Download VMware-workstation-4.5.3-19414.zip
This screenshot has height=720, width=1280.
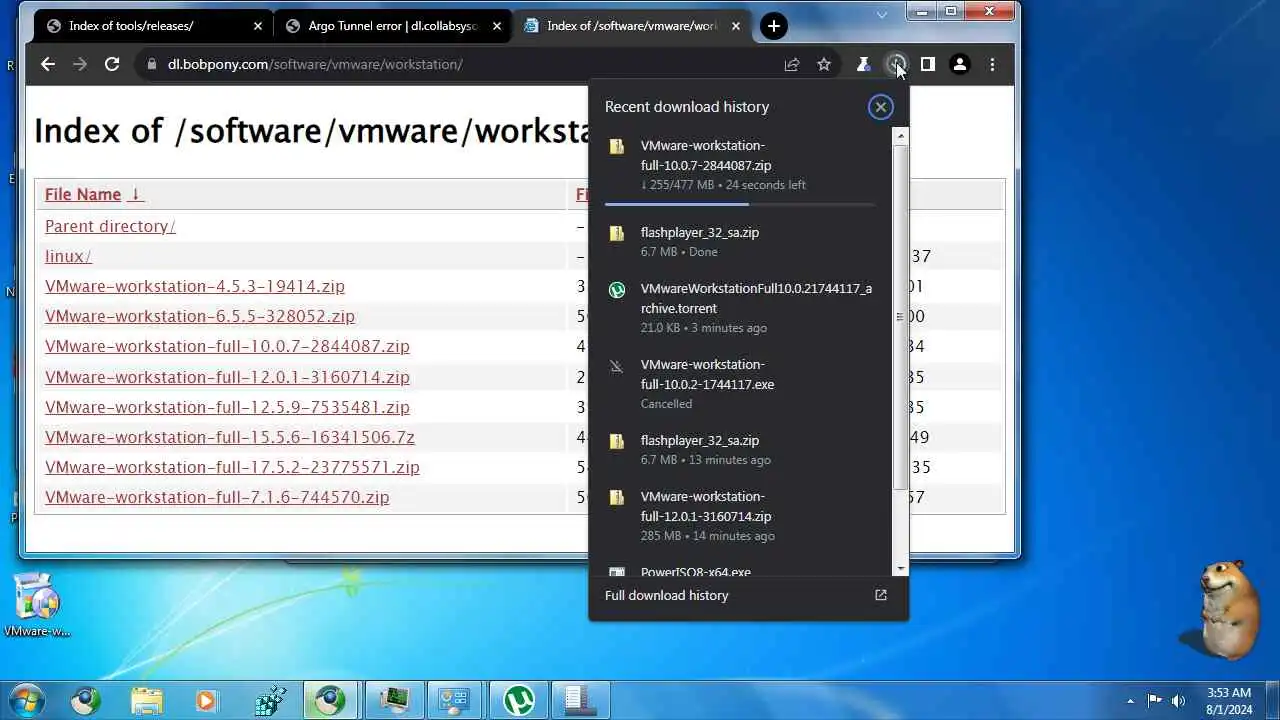(x=195, y=286)
